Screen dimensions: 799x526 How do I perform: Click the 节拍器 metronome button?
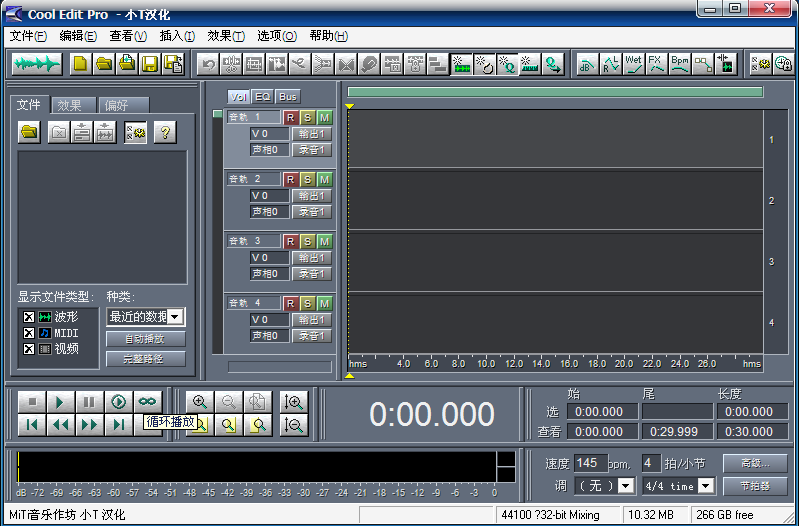(755, 486)
